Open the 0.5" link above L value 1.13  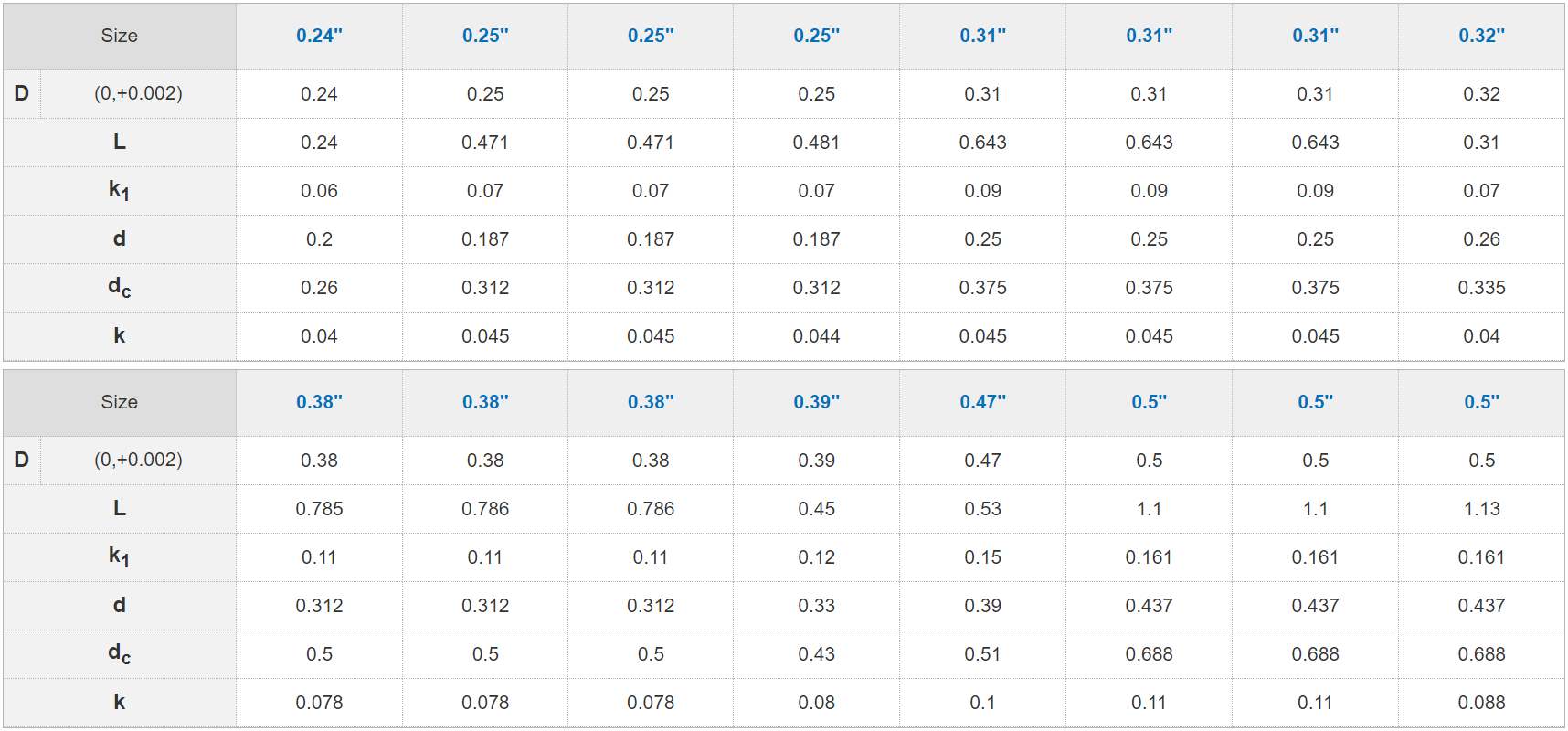pyautogui.click(x=1481, y=402)
